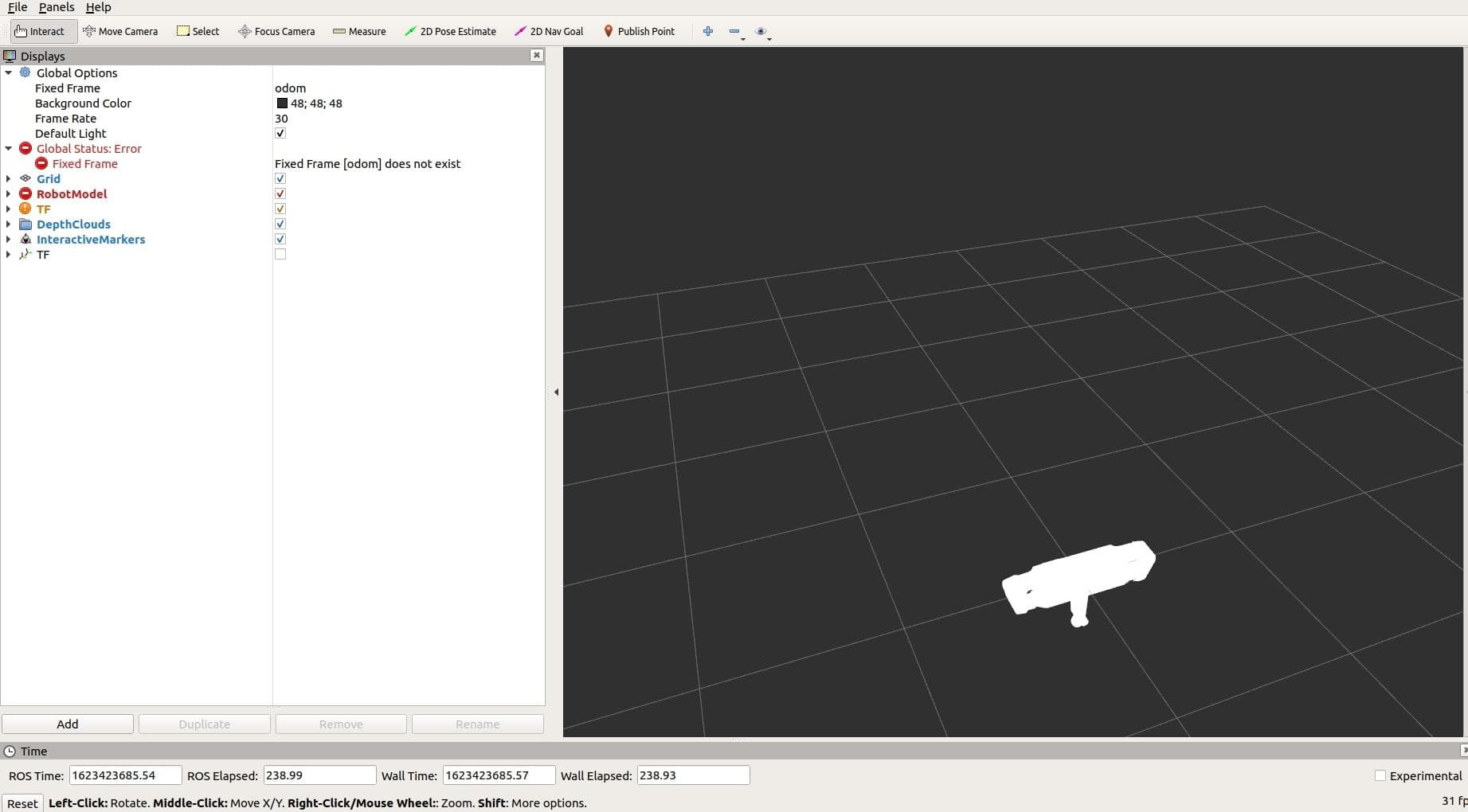Click the RobotModel red error icon
Image resolution: width=1468 pixels, height=812 pixels.
(x=25, y=193)
